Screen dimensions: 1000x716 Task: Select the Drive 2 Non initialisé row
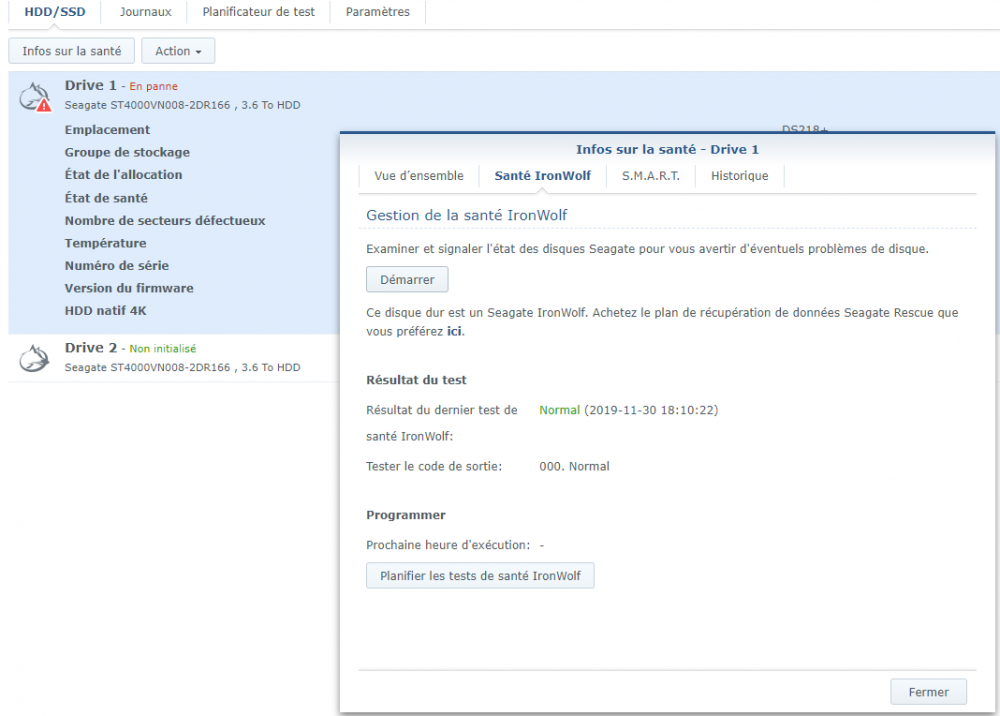pos(174,358)
